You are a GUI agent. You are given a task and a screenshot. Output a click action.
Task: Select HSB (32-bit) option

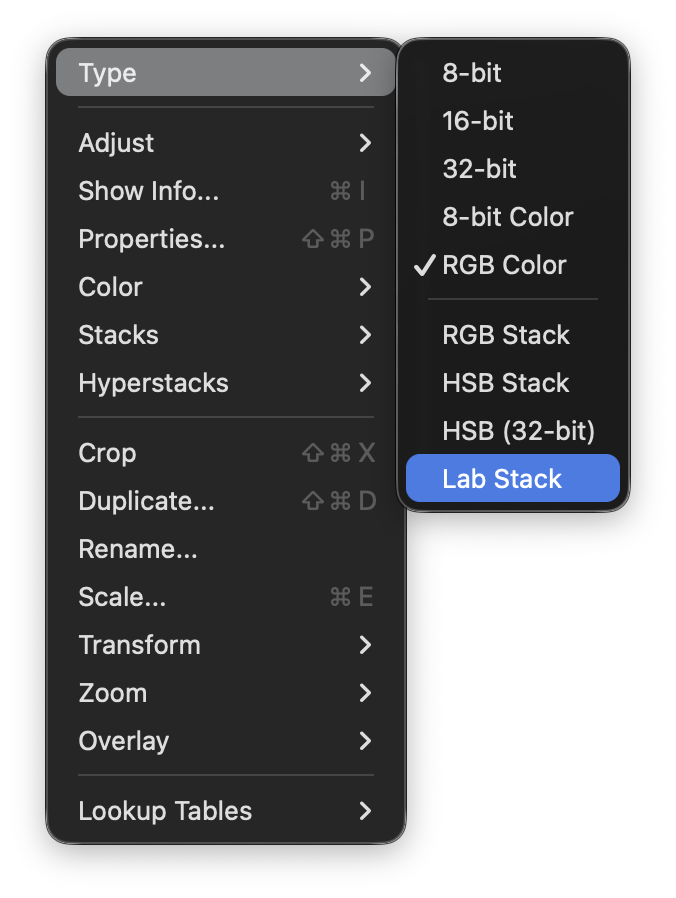[519, 431]
